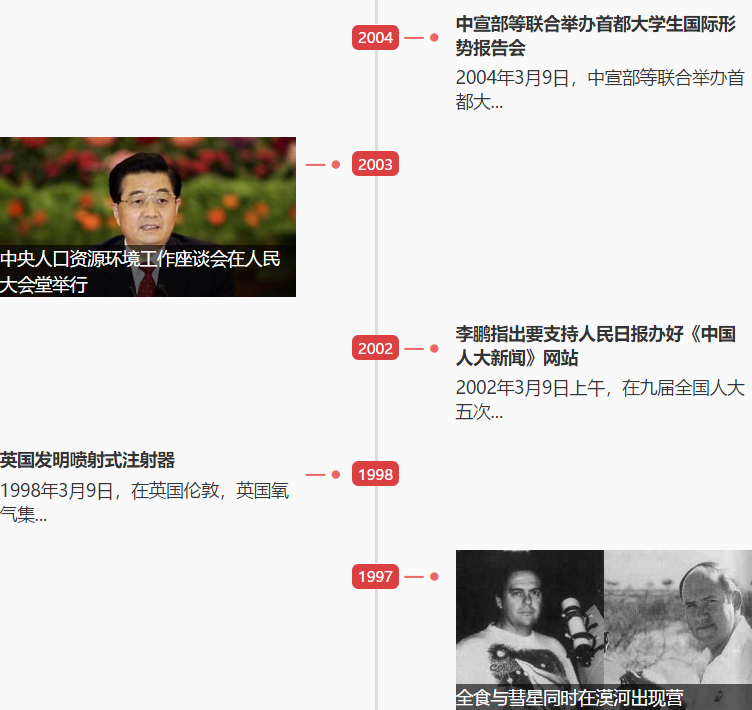Screen dimensions: 752x710
Task: Click caption 全食与彗星同时在漠河出现营
Action: (569, 698)
